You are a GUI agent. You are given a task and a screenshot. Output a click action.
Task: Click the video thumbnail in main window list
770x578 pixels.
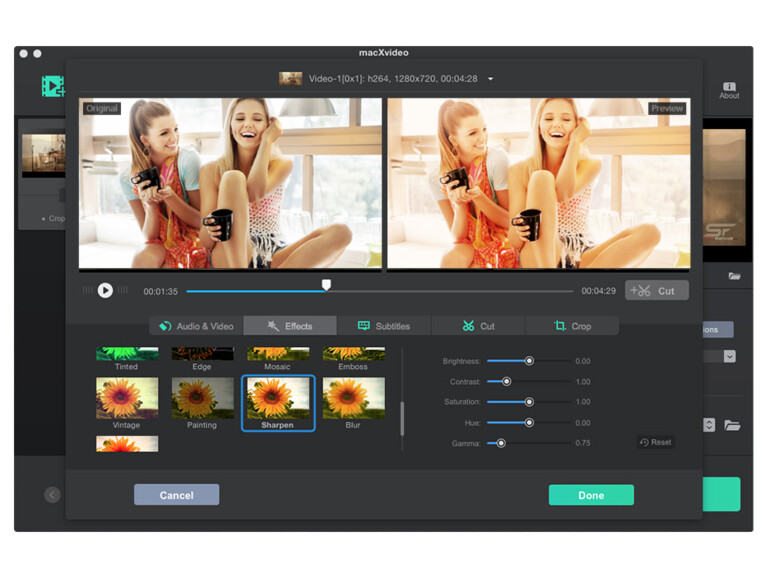44,155
